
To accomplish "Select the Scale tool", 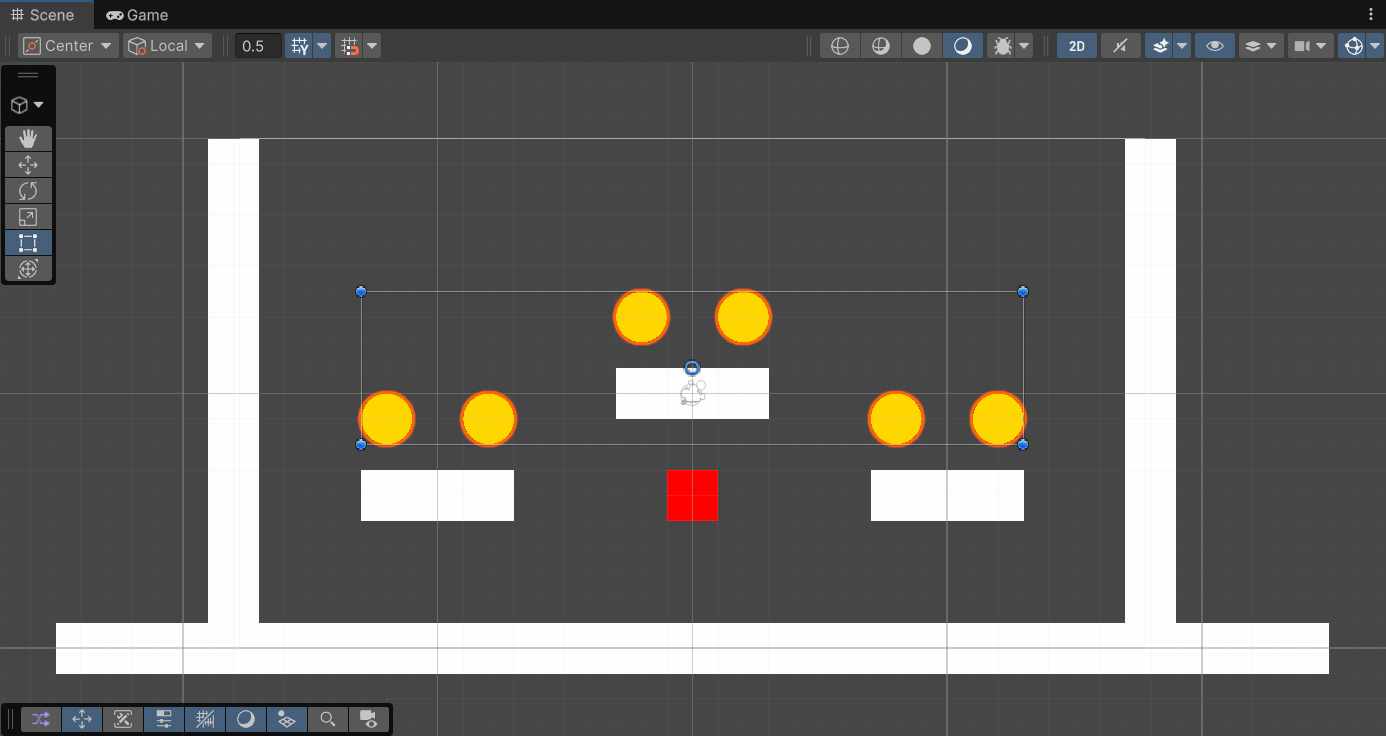I will click(x=28, y=216).
